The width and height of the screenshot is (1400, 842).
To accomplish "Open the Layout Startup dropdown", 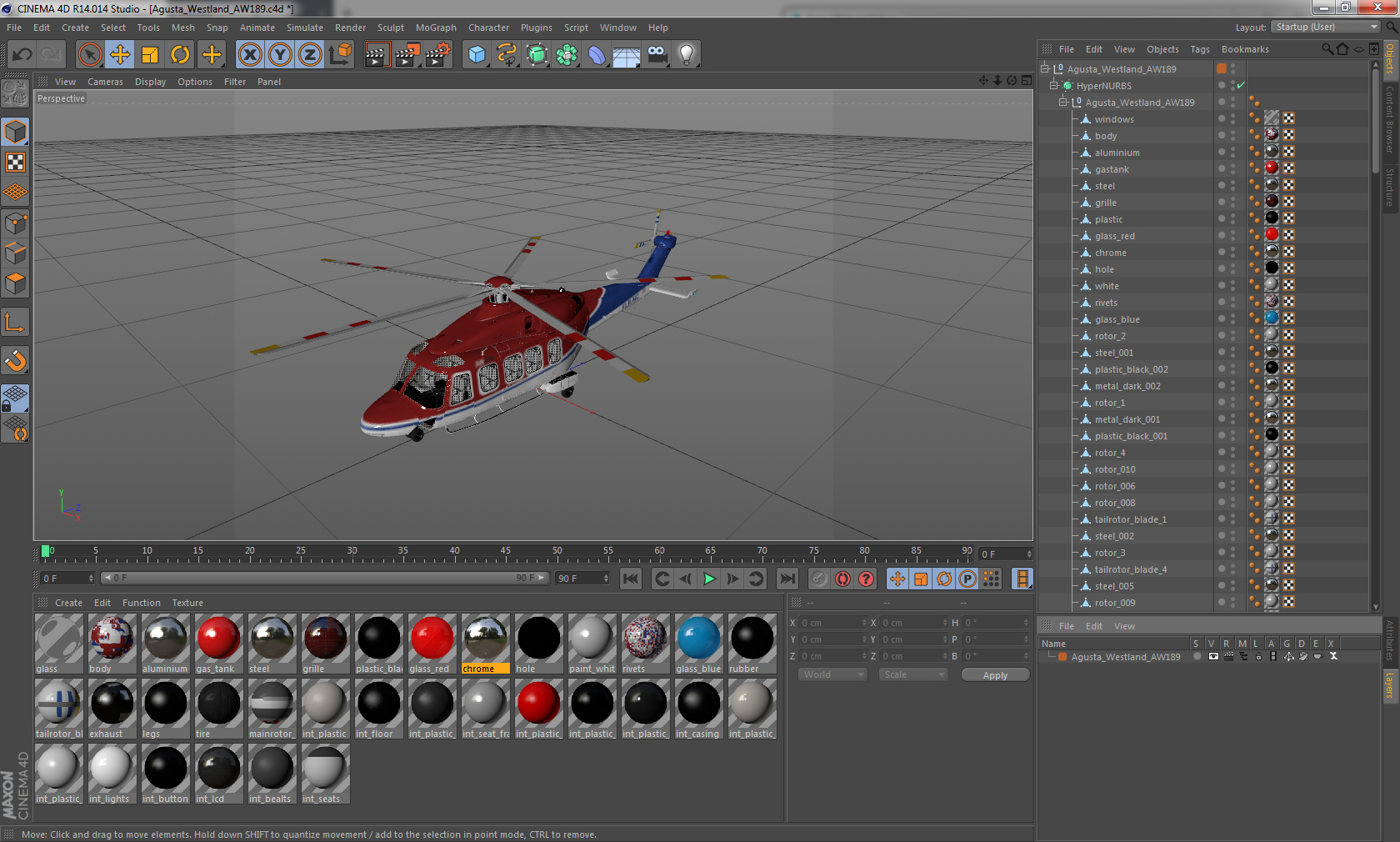I will (x=1326, y=27).
